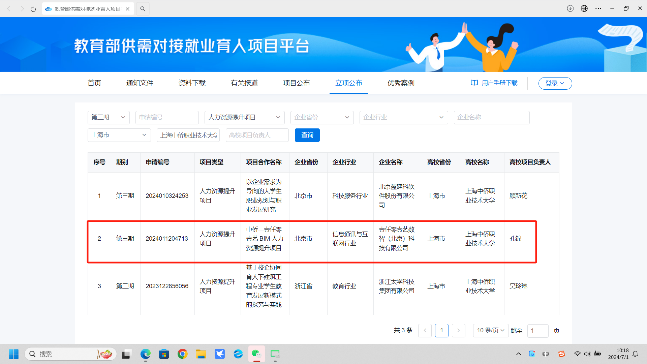
Task: Launch Google Chrome from the taskbar
Action: pyautogui.click(x=182, y=354)
